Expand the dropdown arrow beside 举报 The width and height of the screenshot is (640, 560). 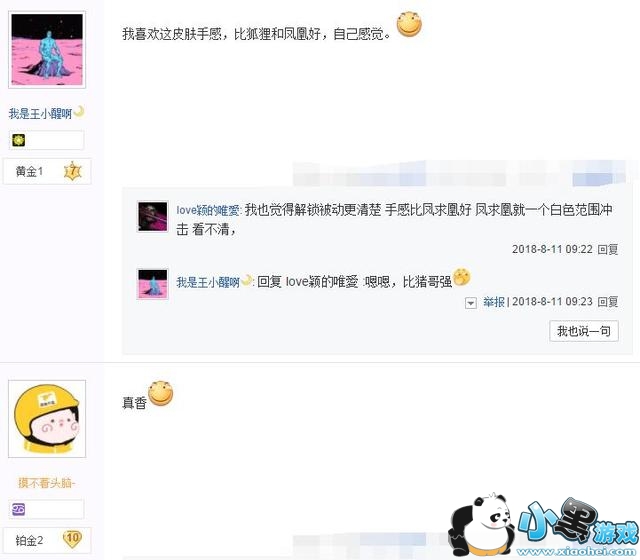471,303
